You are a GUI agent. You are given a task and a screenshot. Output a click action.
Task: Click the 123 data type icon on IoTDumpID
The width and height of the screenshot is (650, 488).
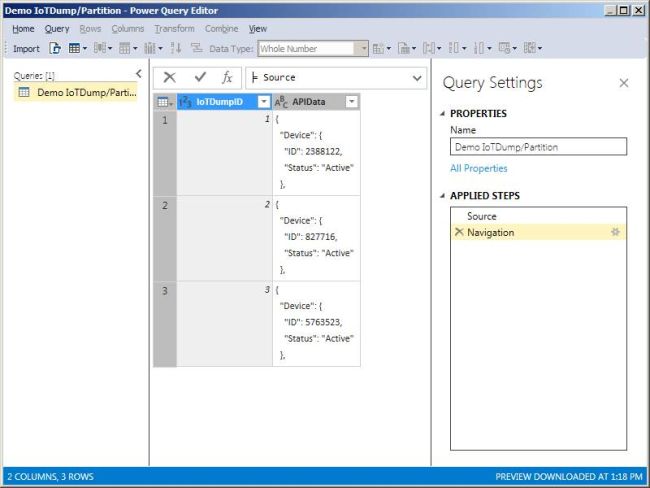pos(185,102)
